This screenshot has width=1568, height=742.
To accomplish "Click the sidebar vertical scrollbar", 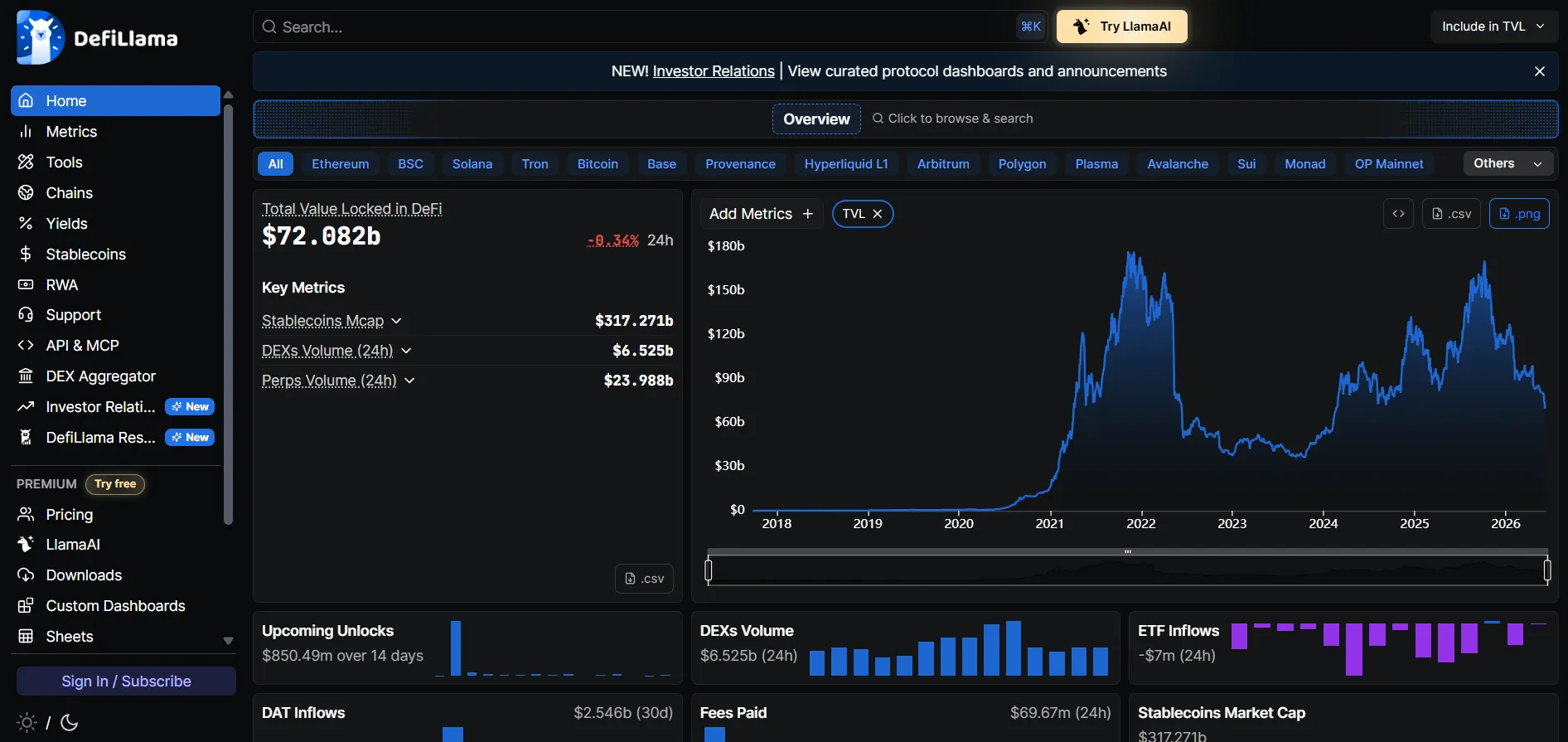I will point(229,315).
